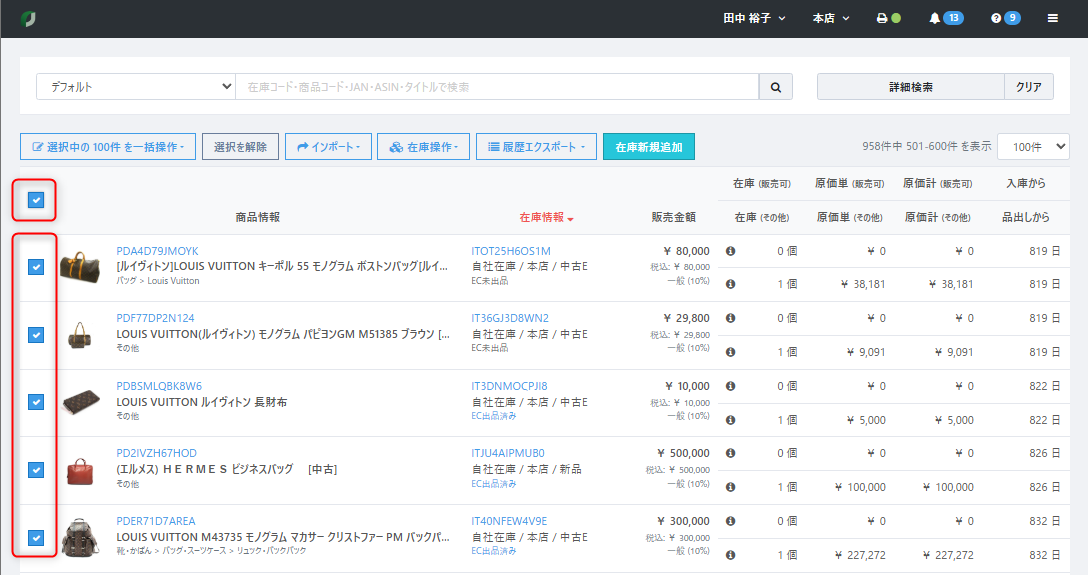1088x575 pixels.
Task: Open the デフォルト search preset dropdown
Action: (x=136, y=87)
